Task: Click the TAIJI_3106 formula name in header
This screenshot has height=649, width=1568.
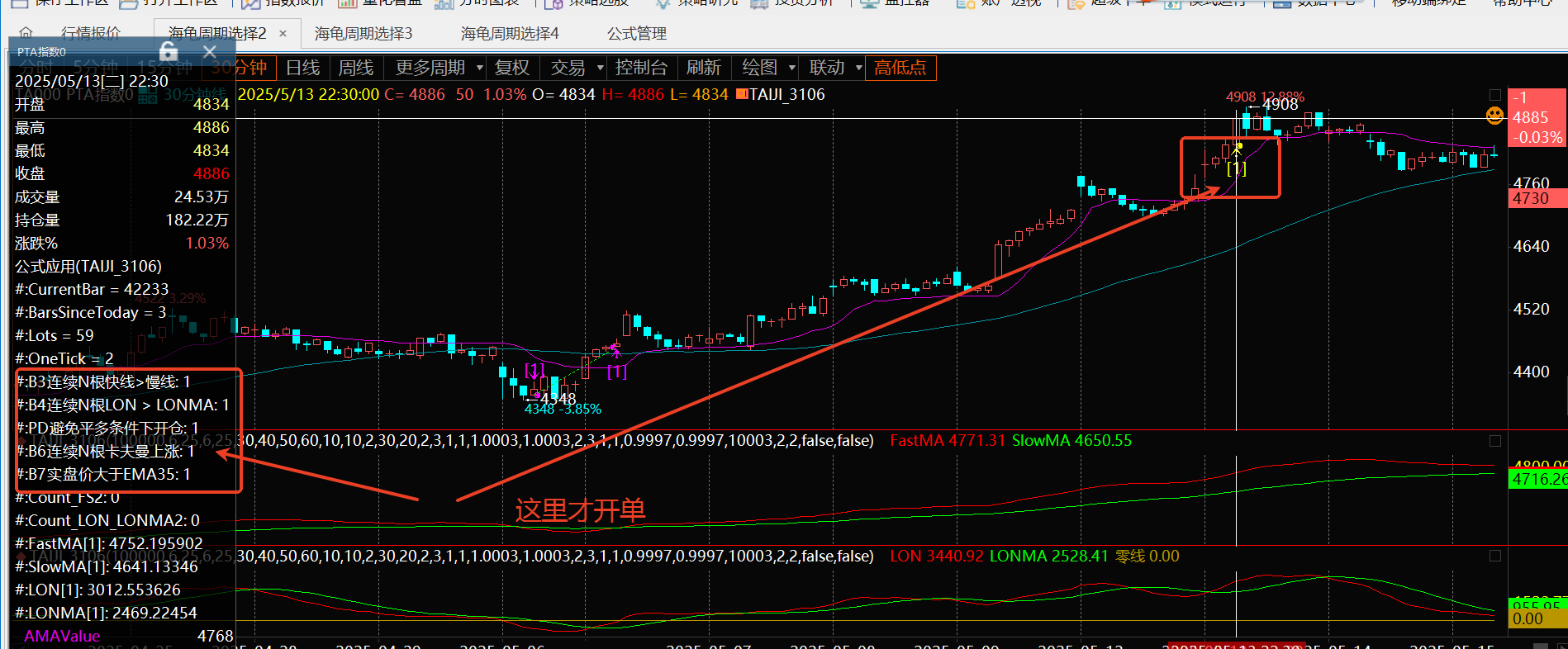Action: (x=787, y=94)
